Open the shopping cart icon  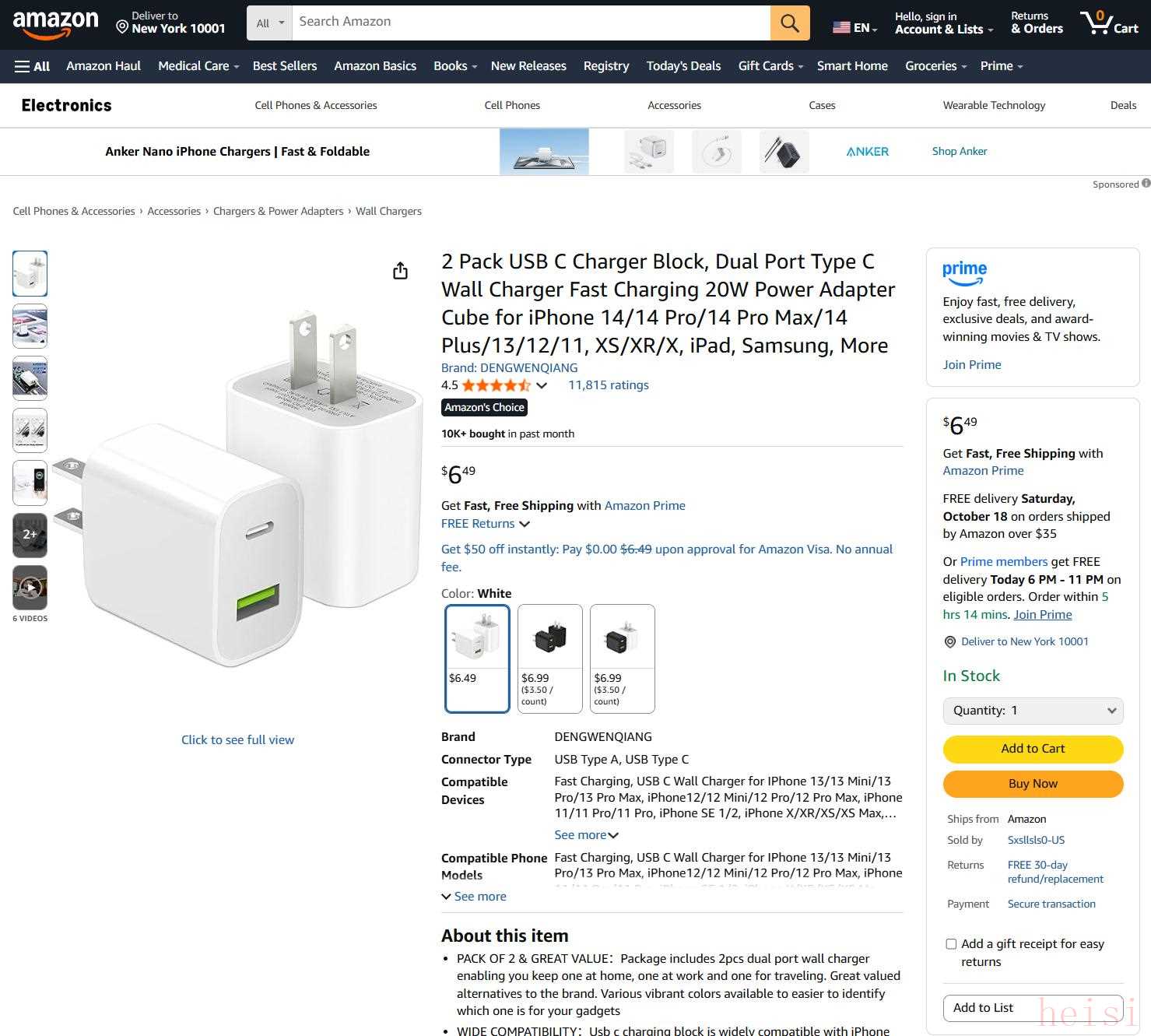click(x=1109, y=23)
